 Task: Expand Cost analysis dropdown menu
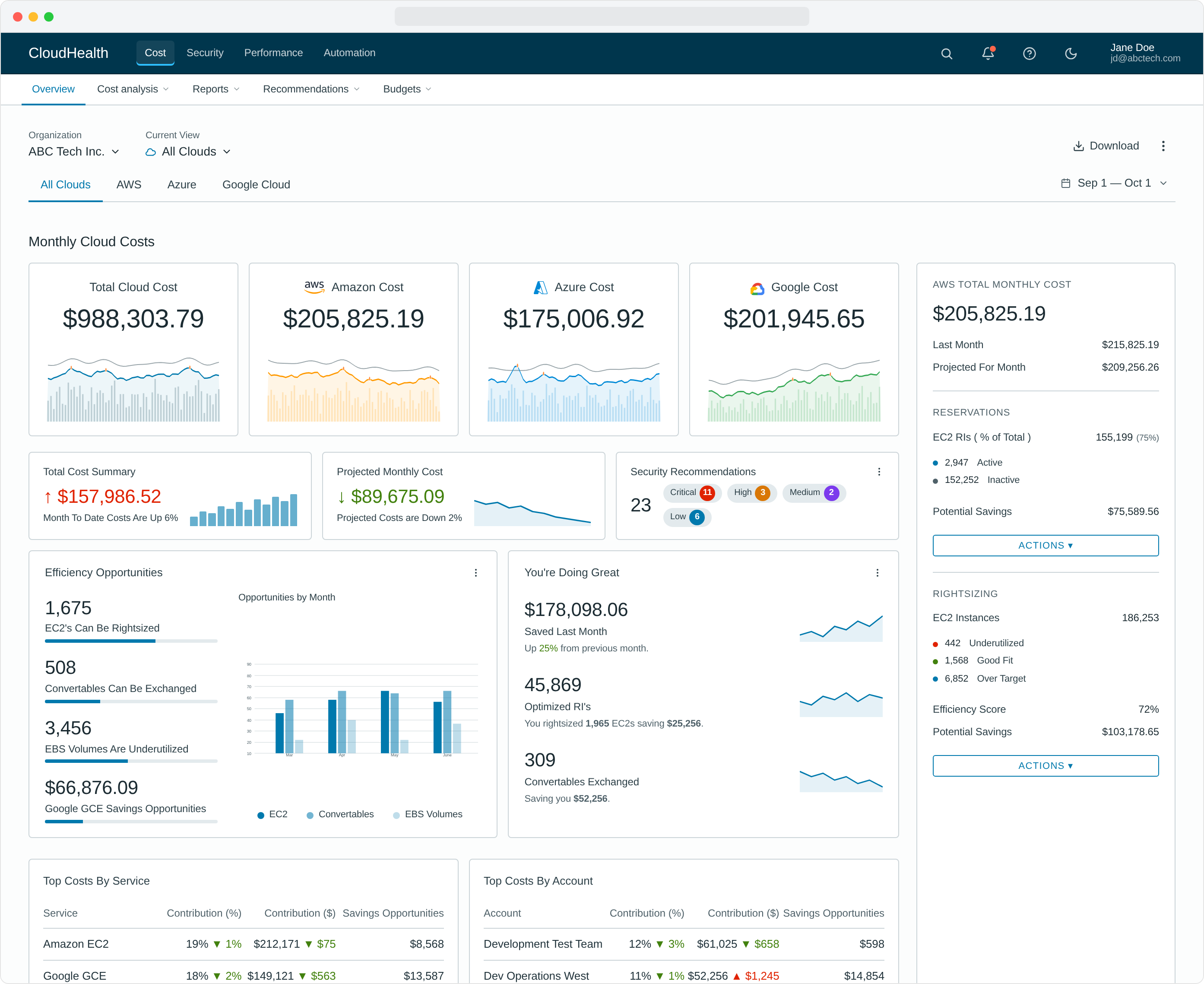pos(133,89)
